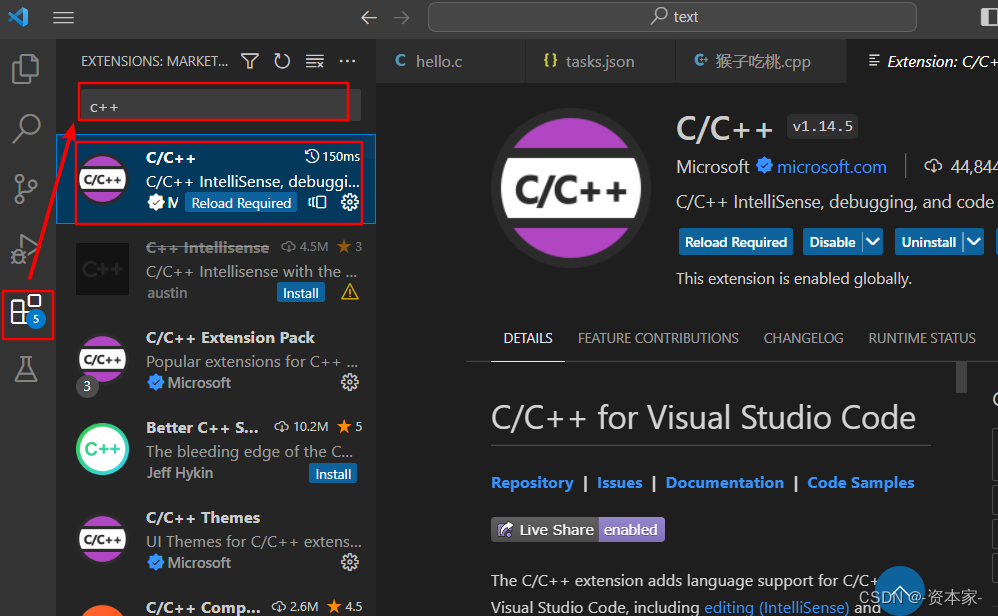This screenshot has width=998, height=616.
Task: Open the Documentation link
Action: (x=724, y=482)
